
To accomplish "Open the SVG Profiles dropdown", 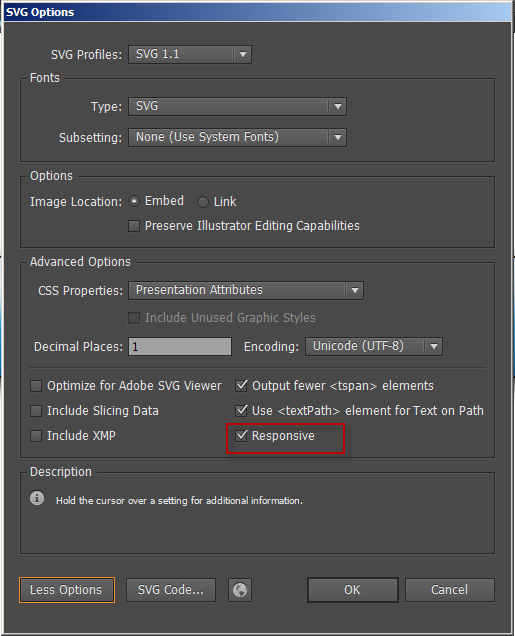I will pos(190,54).
